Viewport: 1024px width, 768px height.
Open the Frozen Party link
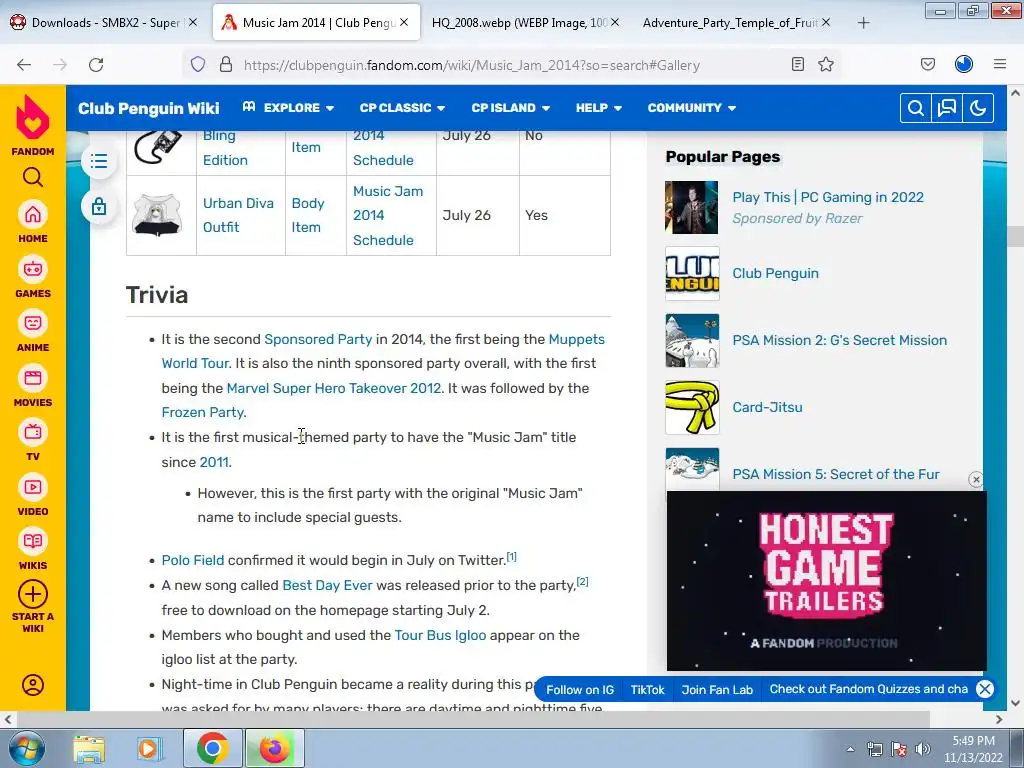pyautogui.click(x=202, y=412)
